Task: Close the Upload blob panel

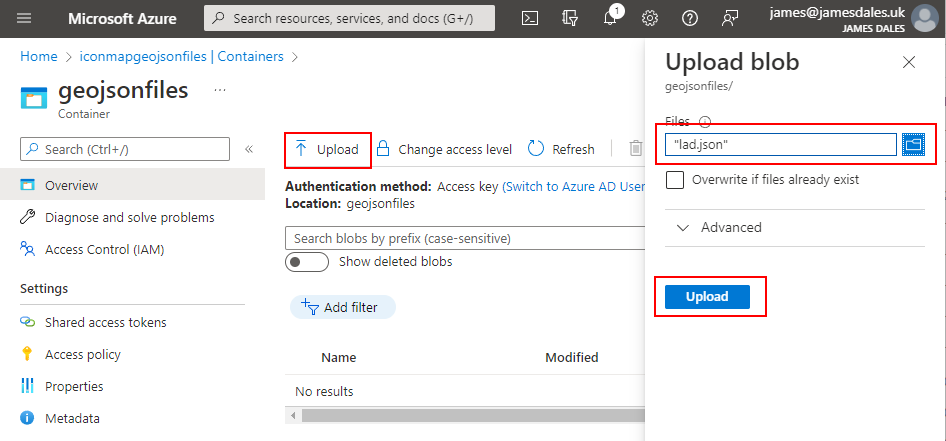Action: tap(909, 62)
